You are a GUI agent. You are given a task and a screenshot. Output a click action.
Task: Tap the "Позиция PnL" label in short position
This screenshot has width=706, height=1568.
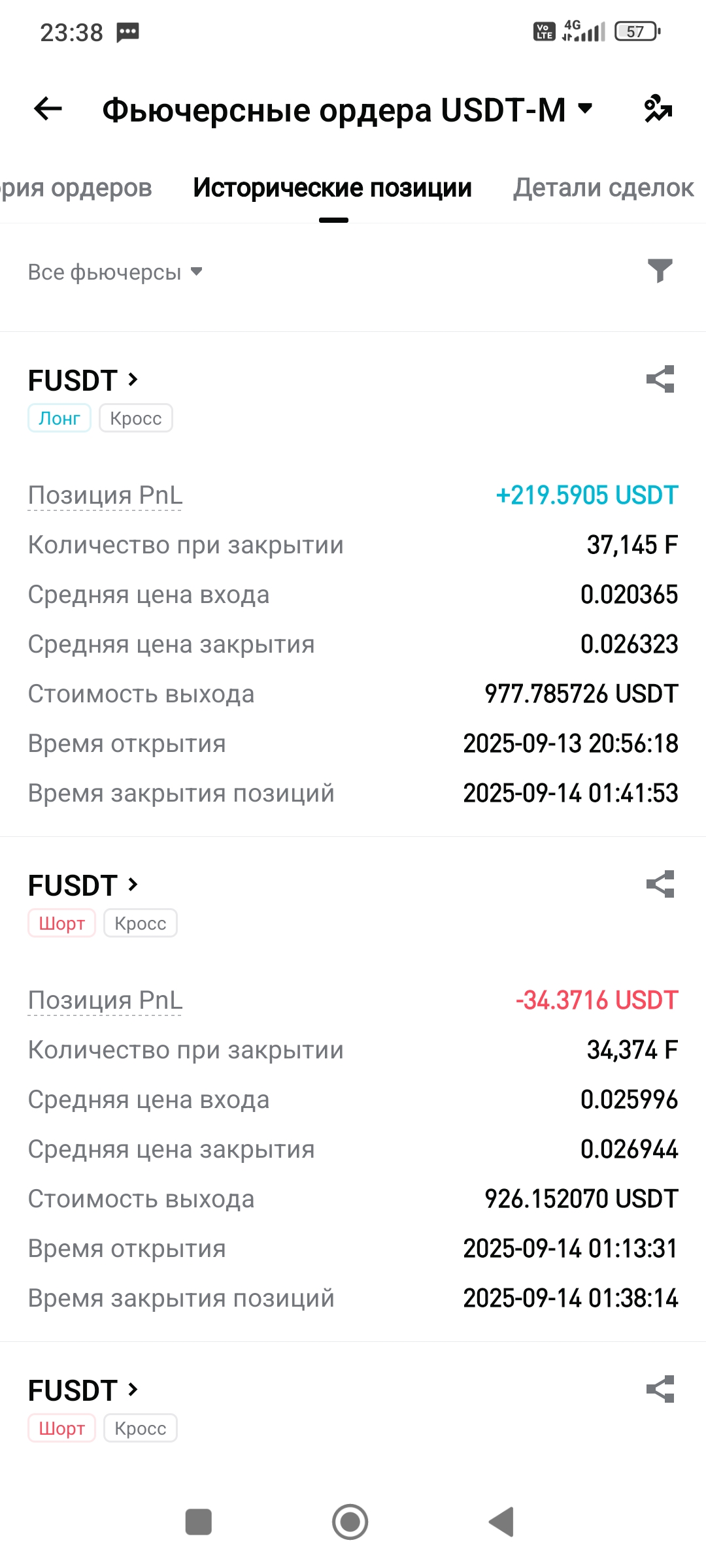coord(105,1000)
